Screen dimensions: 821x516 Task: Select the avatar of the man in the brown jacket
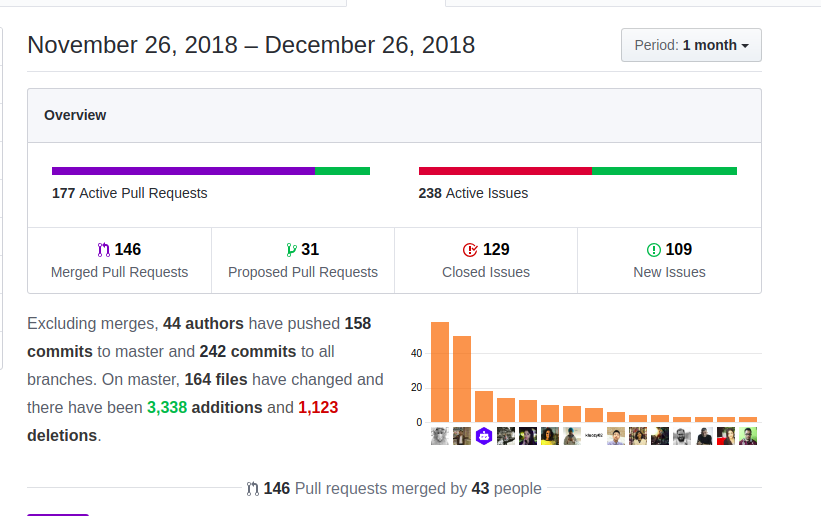(462, 436)
